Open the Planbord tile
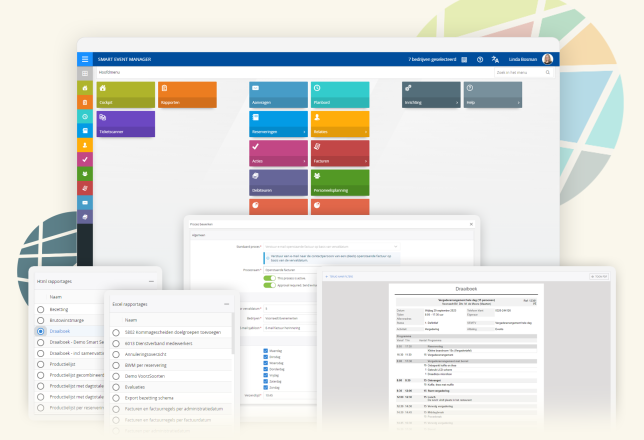This screenshot has height=440, width=644. click(340, 94)
